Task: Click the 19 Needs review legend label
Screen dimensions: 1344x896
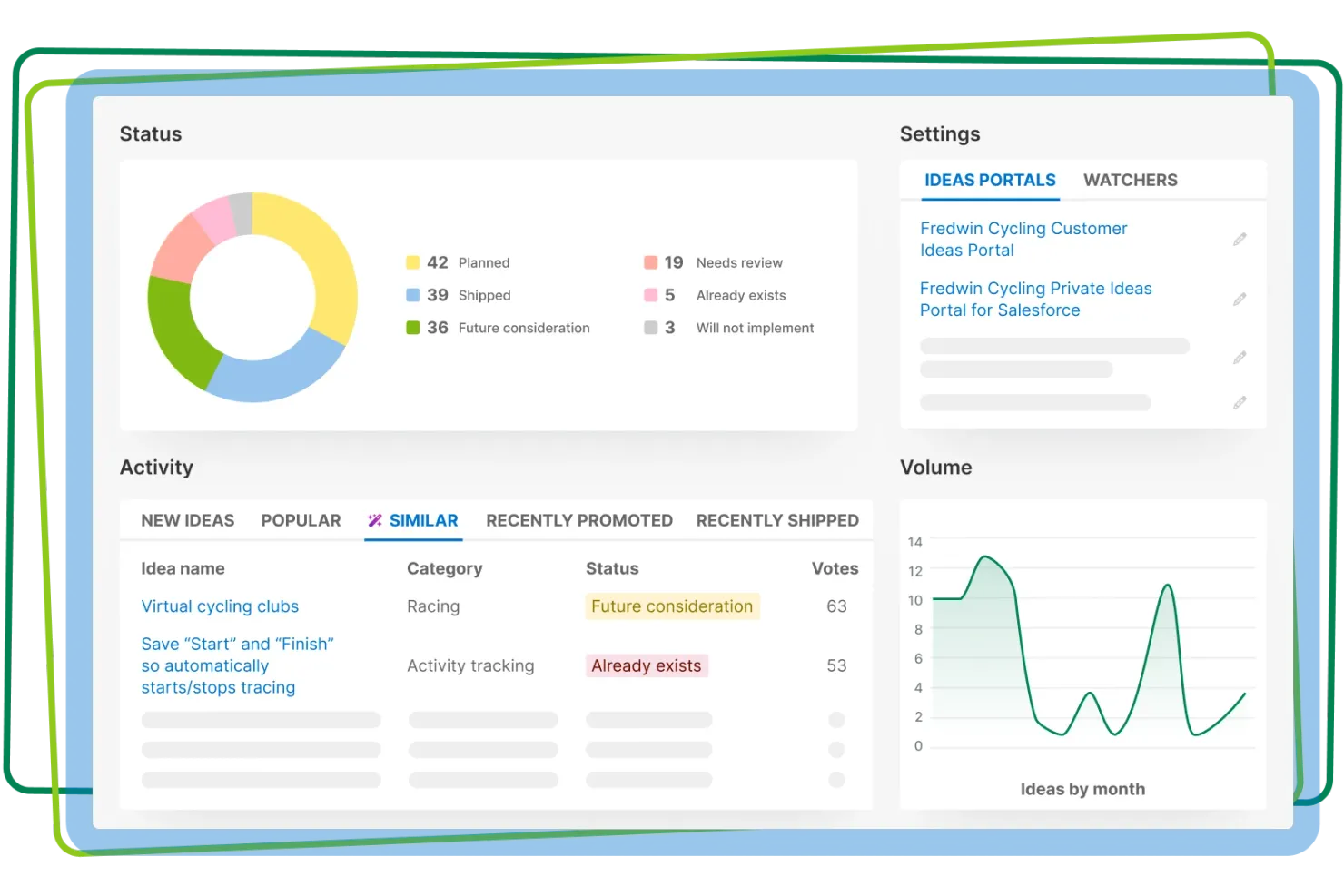Action: (x=723, y=262)
